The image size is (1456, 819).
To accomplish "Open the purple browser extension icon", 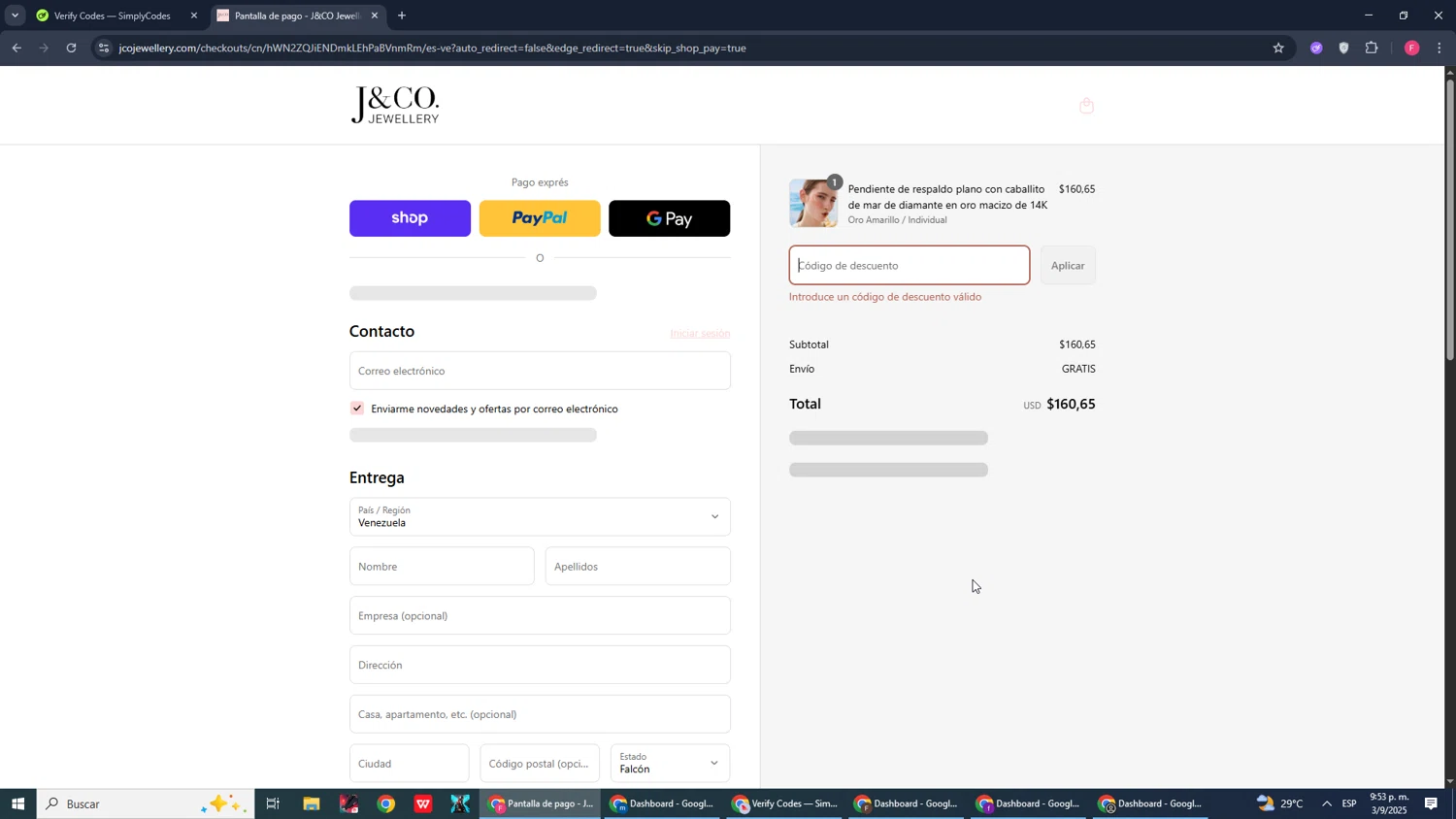I will (1316, 48).
